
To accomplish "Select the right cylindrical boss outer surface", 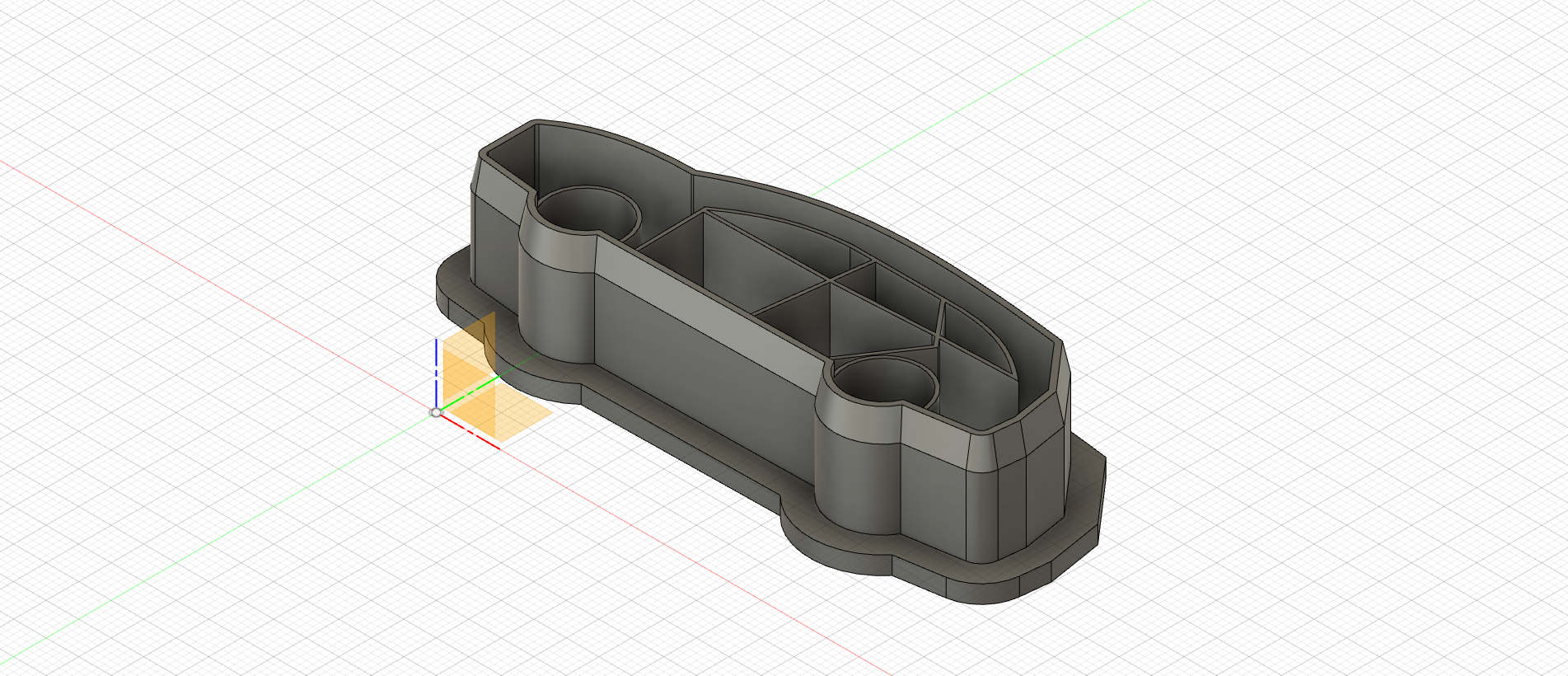I will [858, 471].
